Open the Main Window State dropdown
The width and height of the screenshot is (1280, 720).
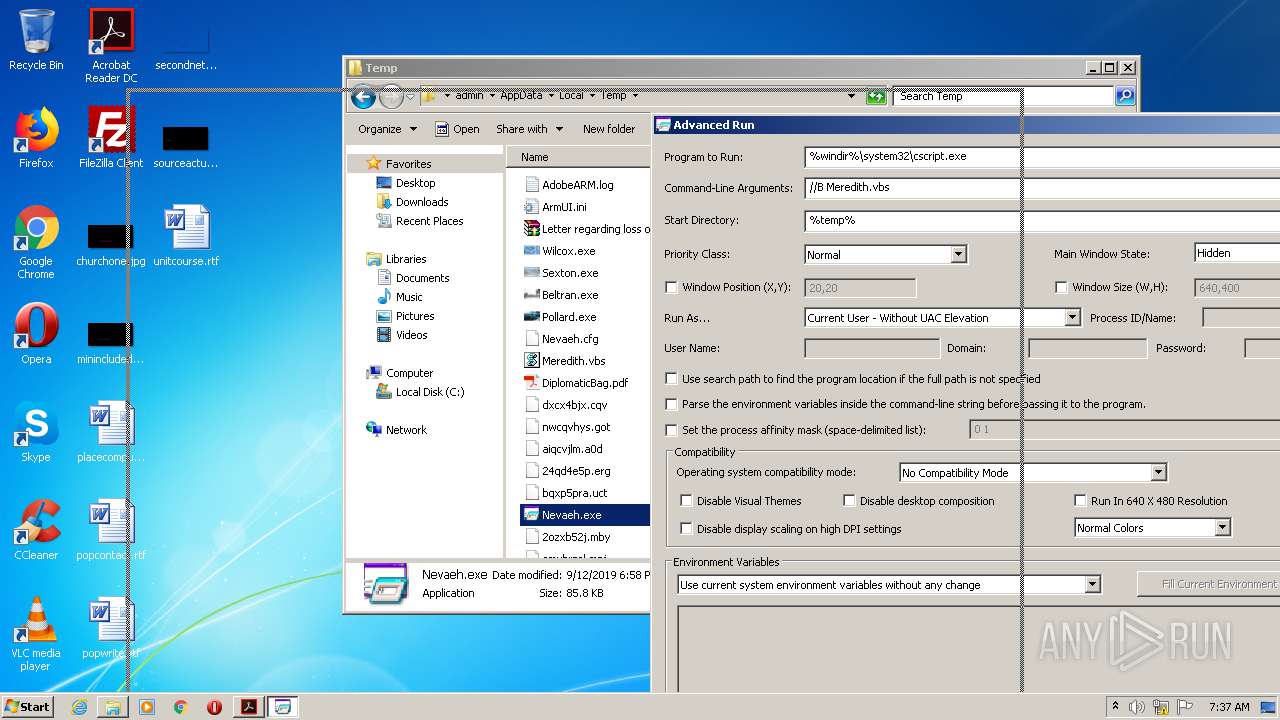(x=1238, y=253)
